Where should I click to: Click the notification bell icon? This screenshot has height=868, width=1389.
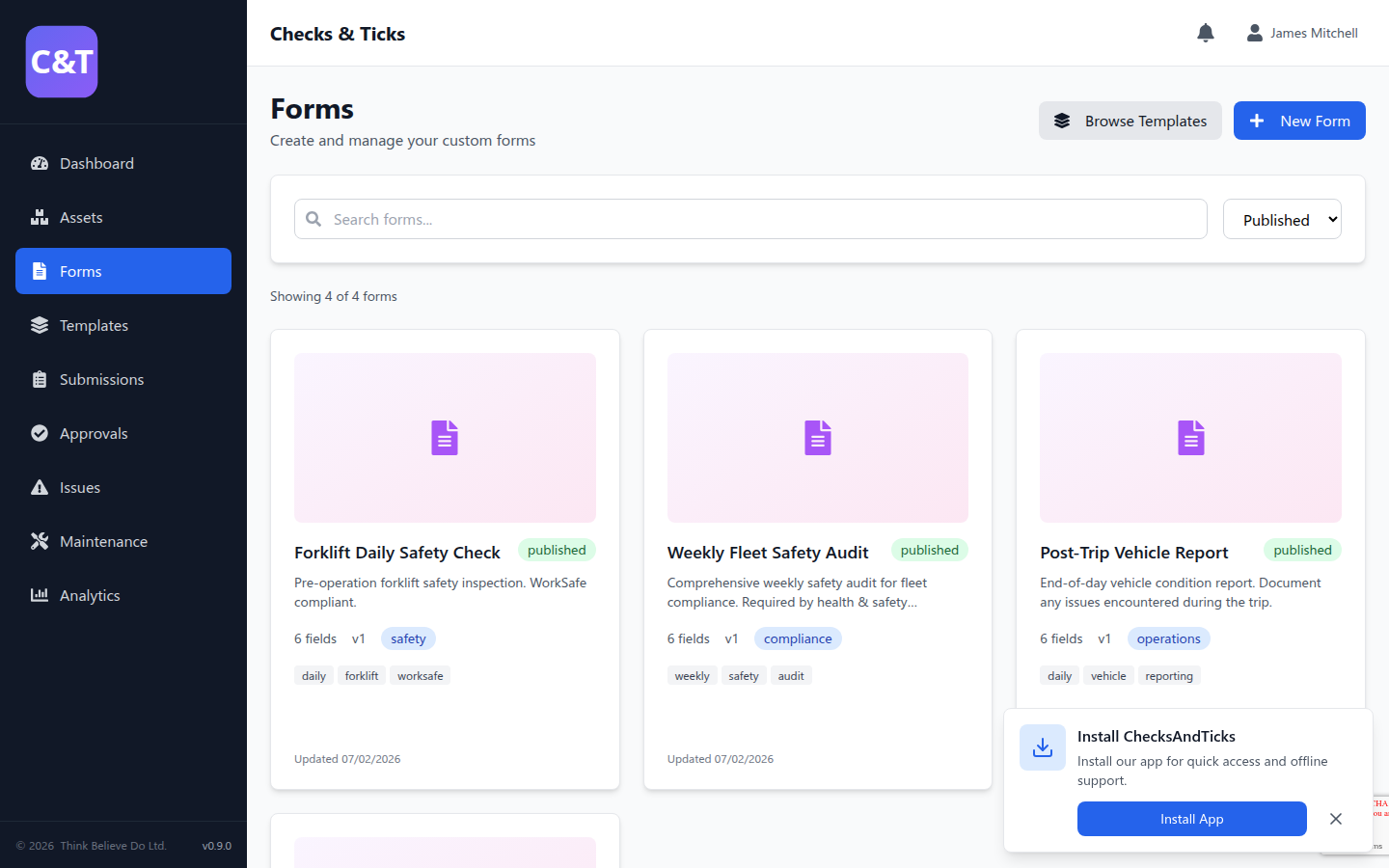[x=1205, y=32]
